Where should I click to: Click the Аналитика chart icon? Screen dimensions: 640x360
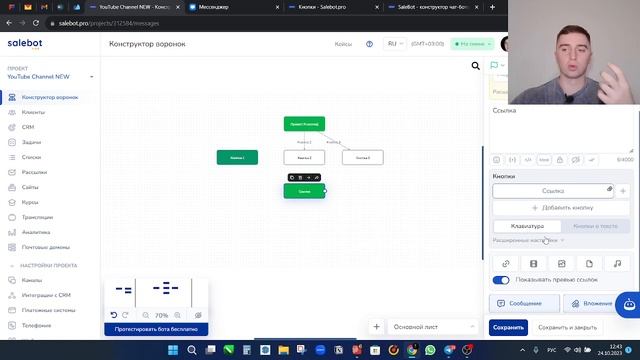[12, 232]
